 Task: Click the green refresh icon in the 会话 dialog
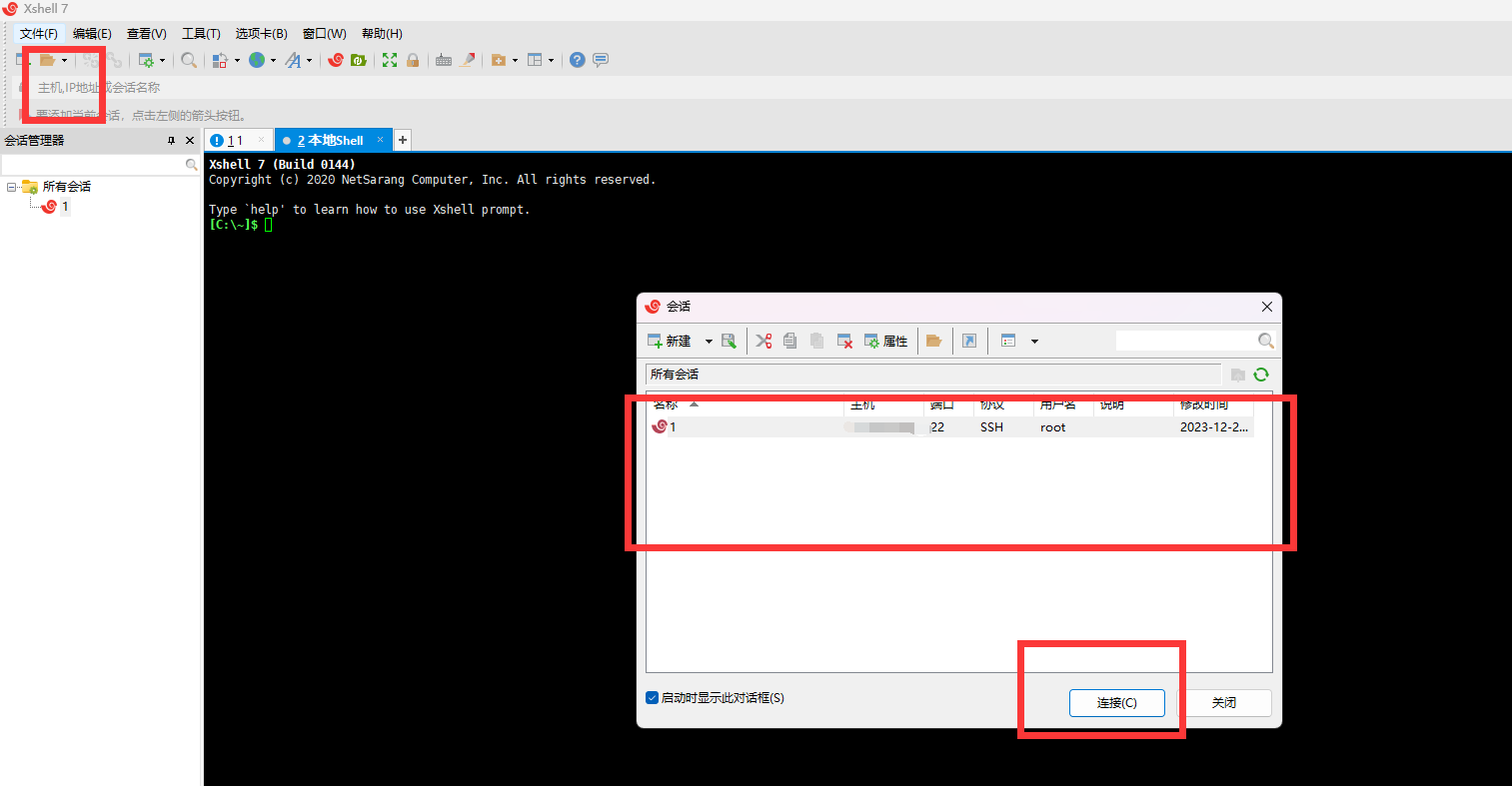(1261, 375)
